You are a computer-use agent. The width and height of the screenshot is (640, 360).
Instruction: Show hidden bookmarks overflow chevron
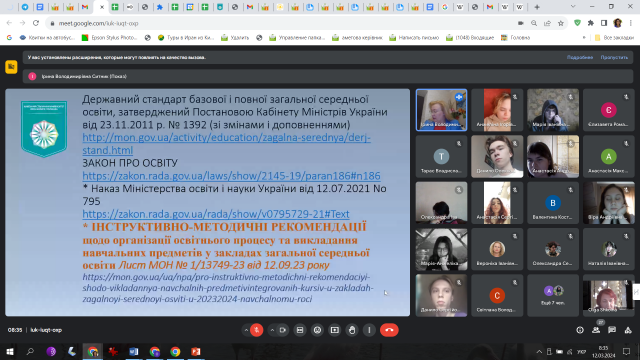(584, 38)
